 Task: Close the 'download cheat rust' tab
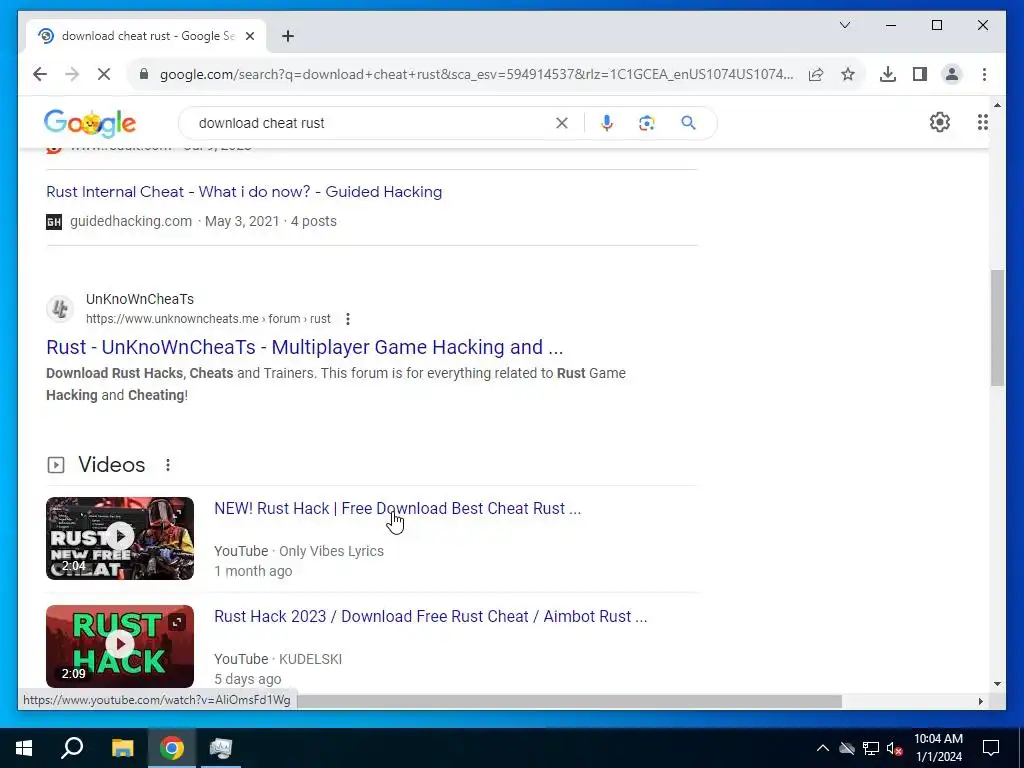[249, 36]
